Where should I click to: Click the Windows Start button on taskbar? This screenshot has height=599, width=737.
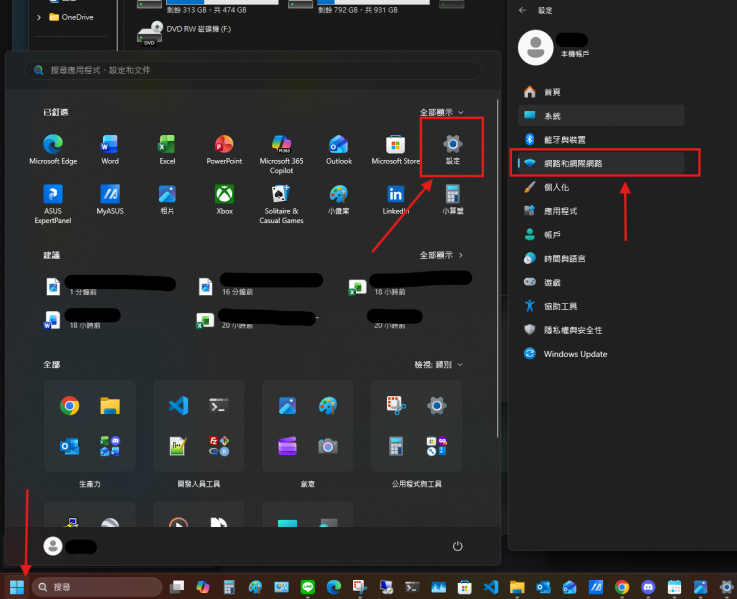tap(17, 587)
